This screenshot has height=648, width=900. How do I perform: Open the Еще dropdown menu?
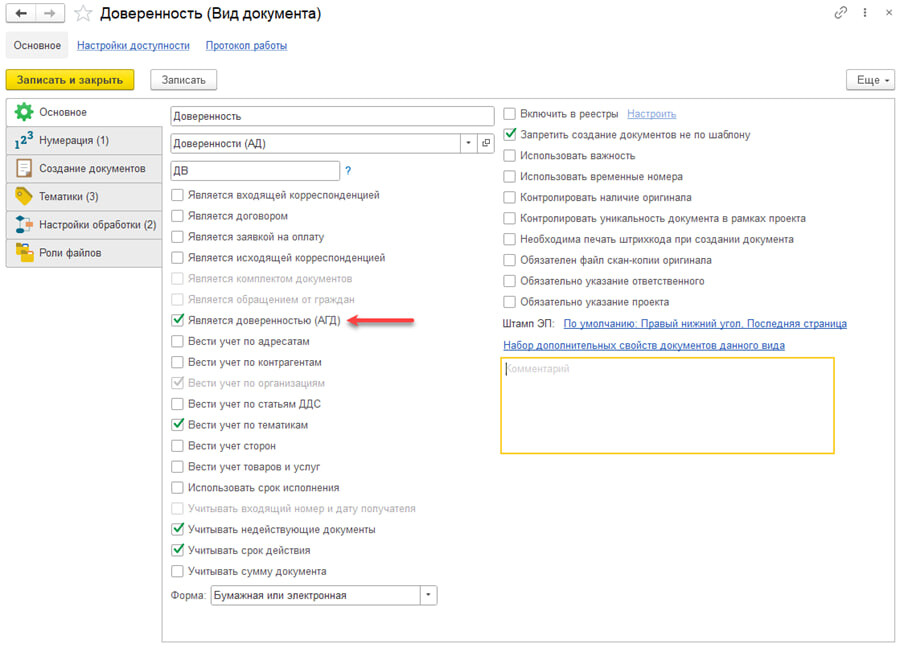[x=870, y=80]
